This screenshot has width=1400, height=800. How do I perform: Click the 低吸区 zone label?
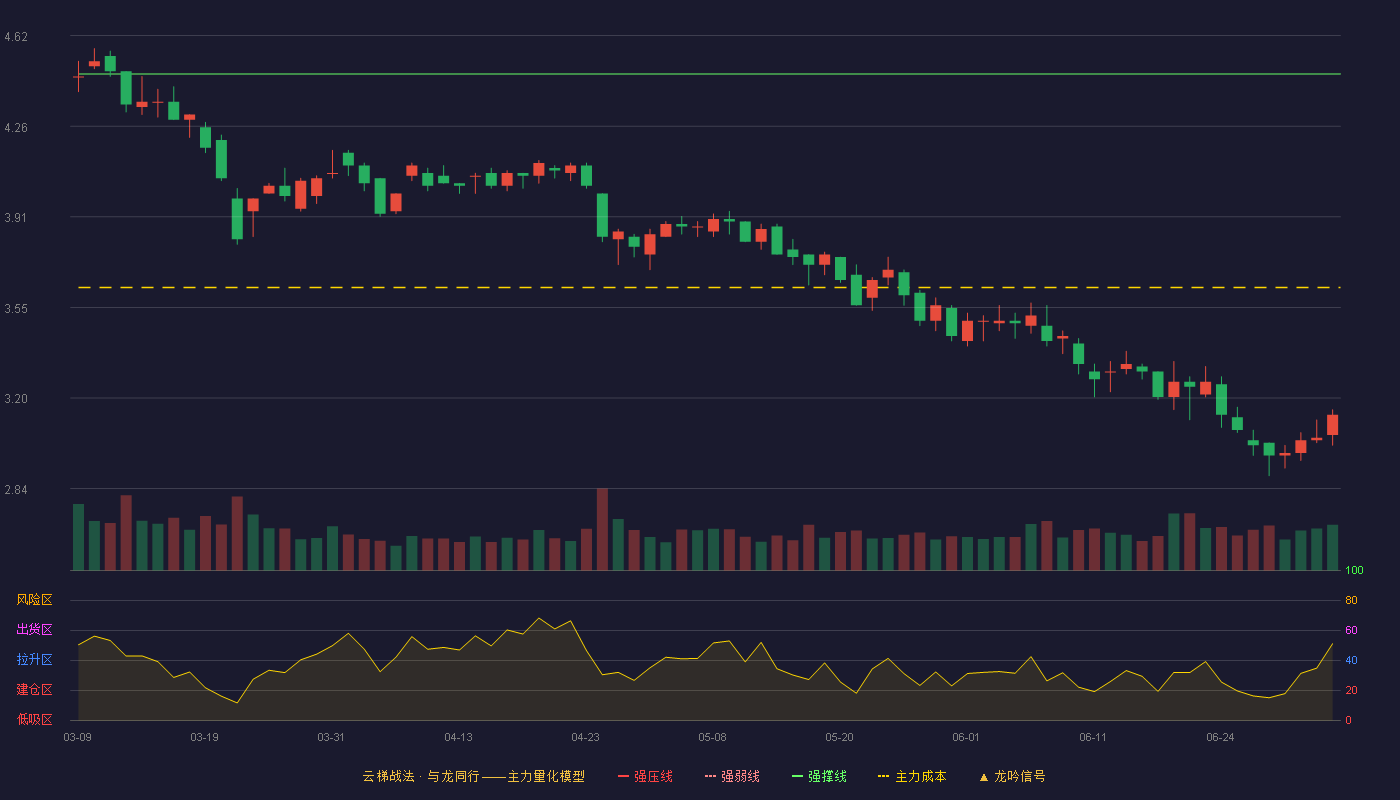click(34, 720)
